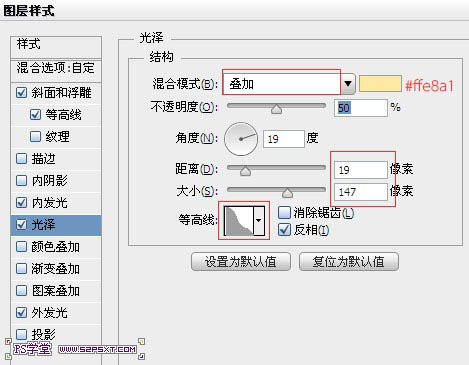Image resolution: width=469 pixels, height=365 pixels.
Task: Select the 颜色叠加 style row label
Action: pyautogui.click(x=55, y=247)
